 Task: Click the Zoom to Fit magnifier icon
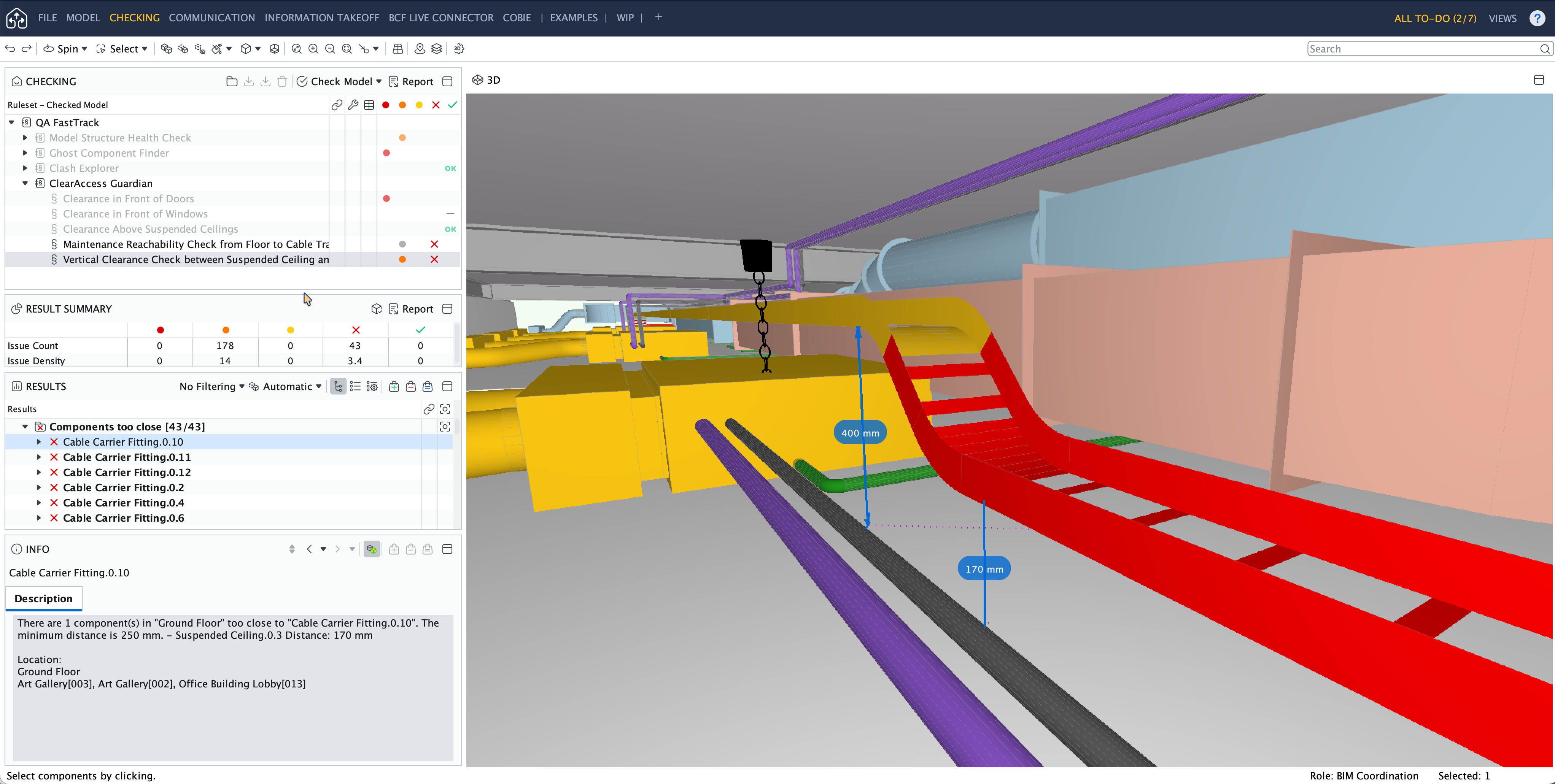(x=296, y=49)
